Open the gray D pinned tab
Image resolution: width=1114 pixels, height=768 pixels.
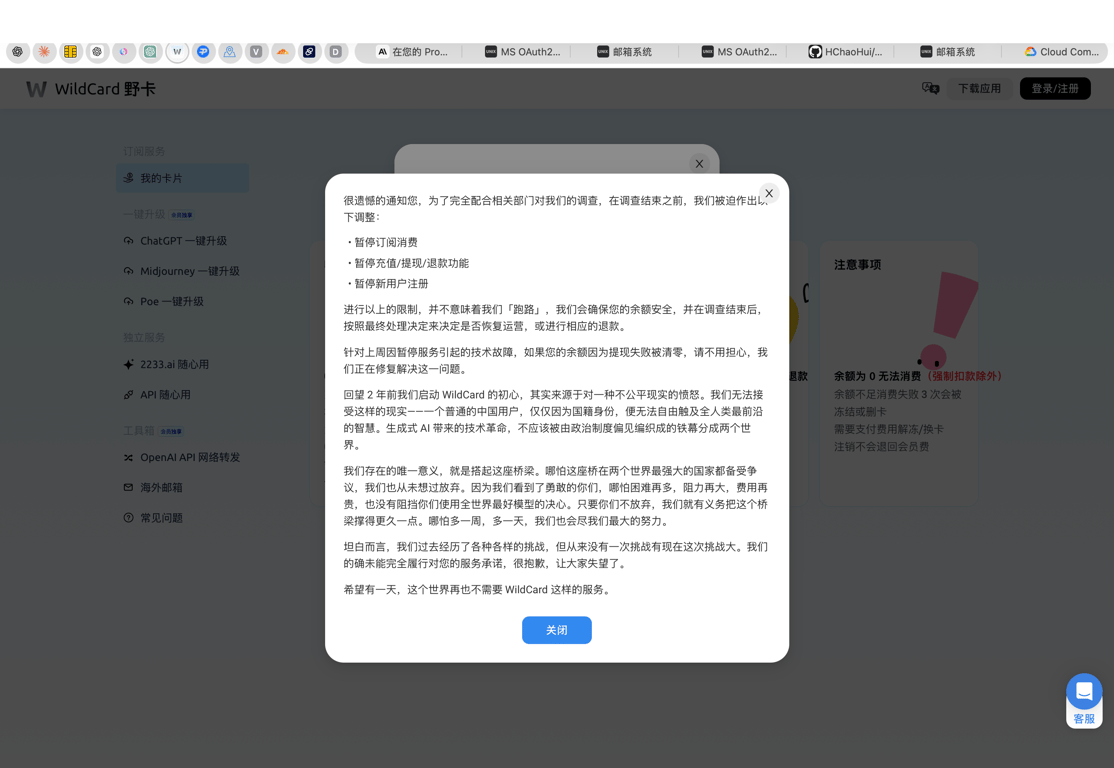pos(336,52)
